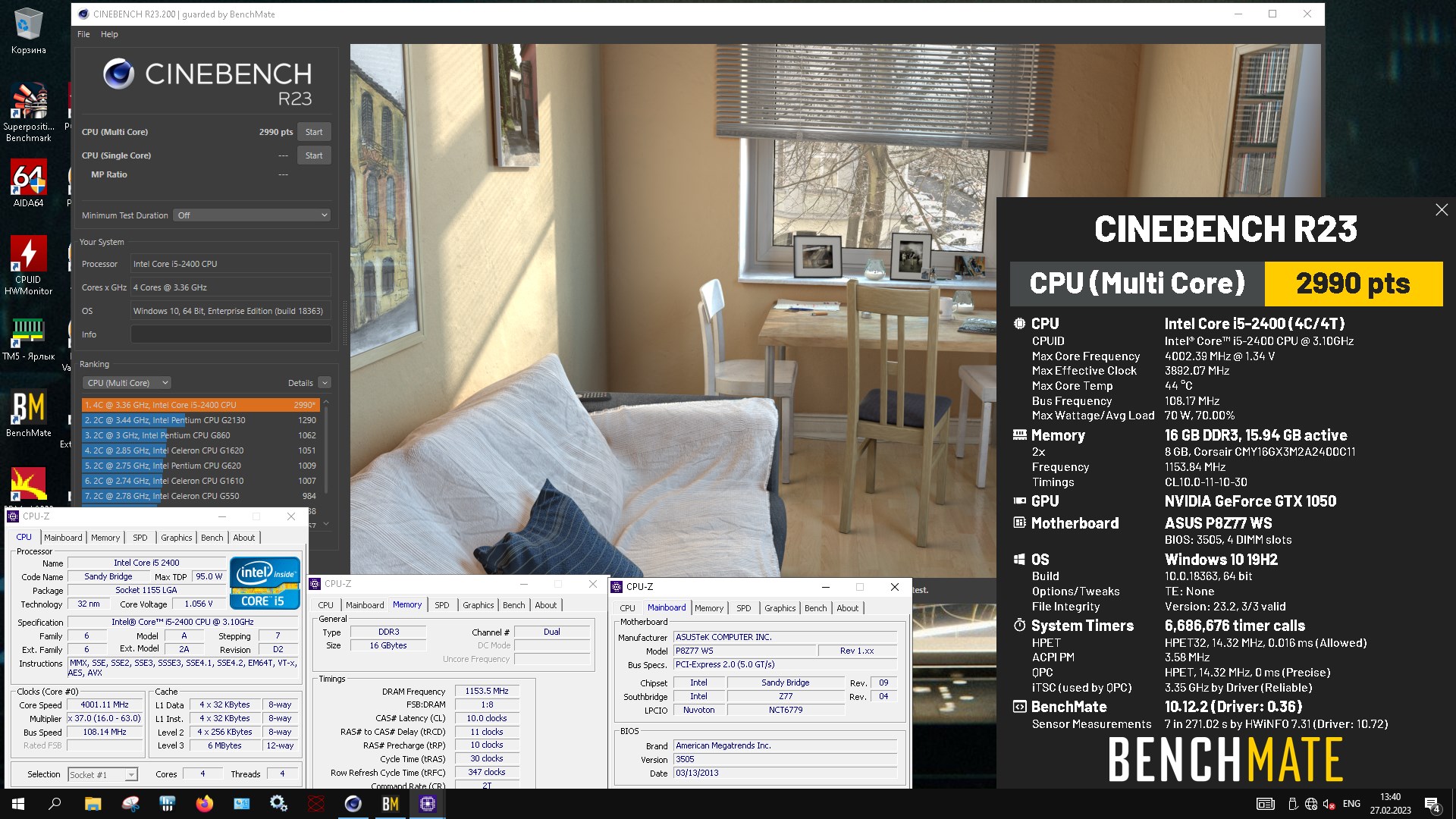The image size is (1456, 819).
Task: Open the blue-white HWiNFO-style taskbar icon
Action: pos(167,804)
